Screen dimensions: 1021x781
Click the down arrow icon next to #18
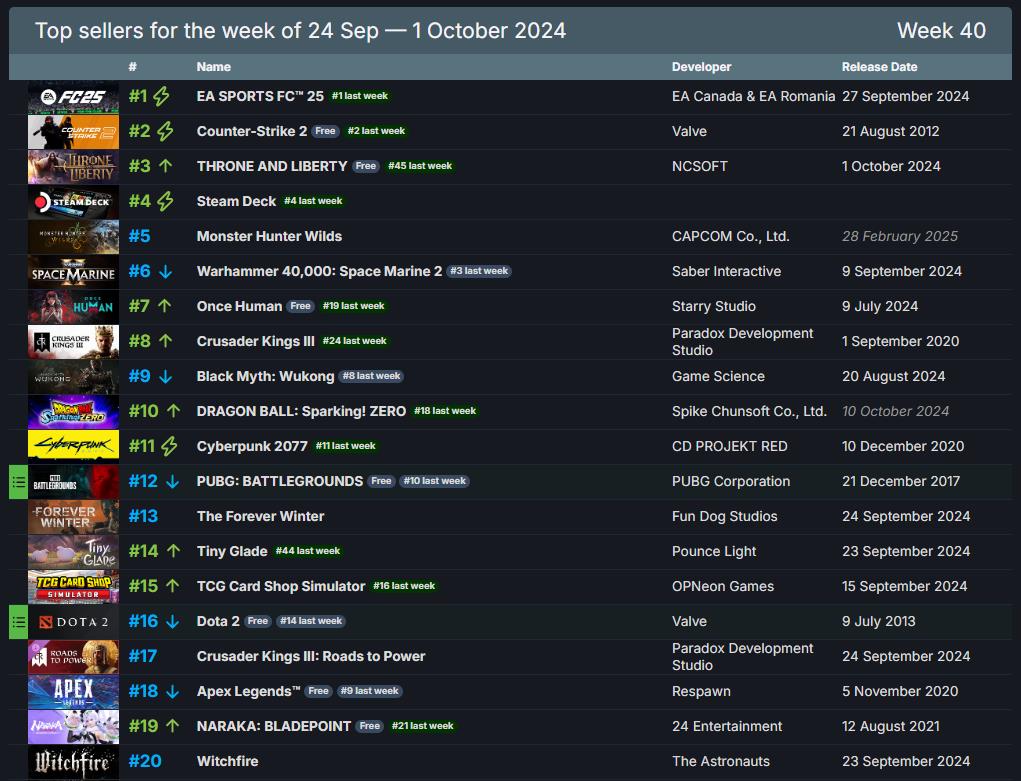pos(172,691)
